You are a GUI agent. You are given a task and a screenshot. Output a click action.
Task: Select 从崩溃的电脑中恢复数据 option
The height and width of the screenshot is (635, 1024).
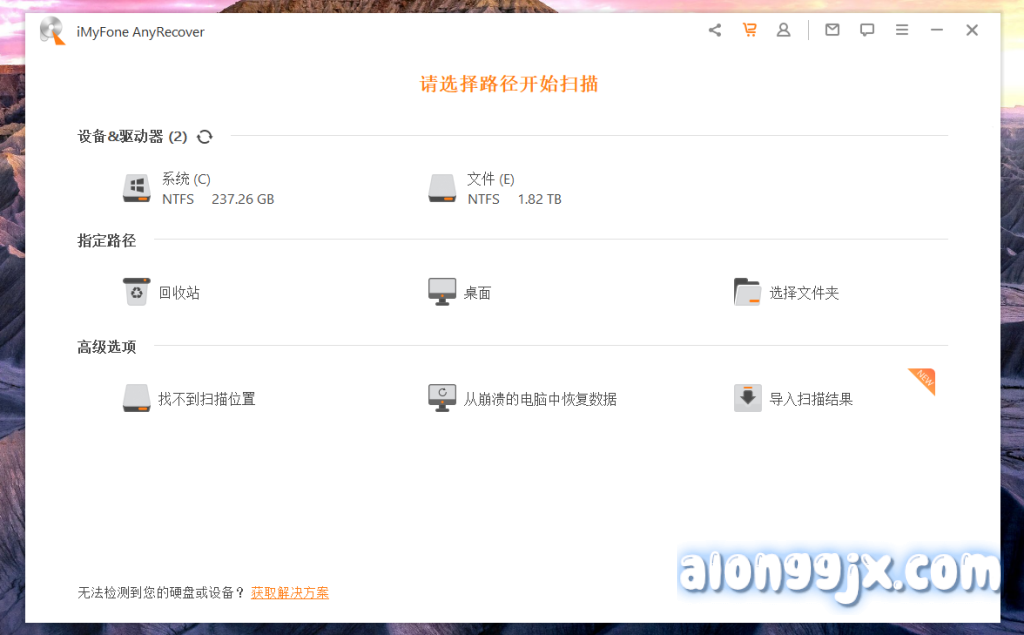[540, 399]
